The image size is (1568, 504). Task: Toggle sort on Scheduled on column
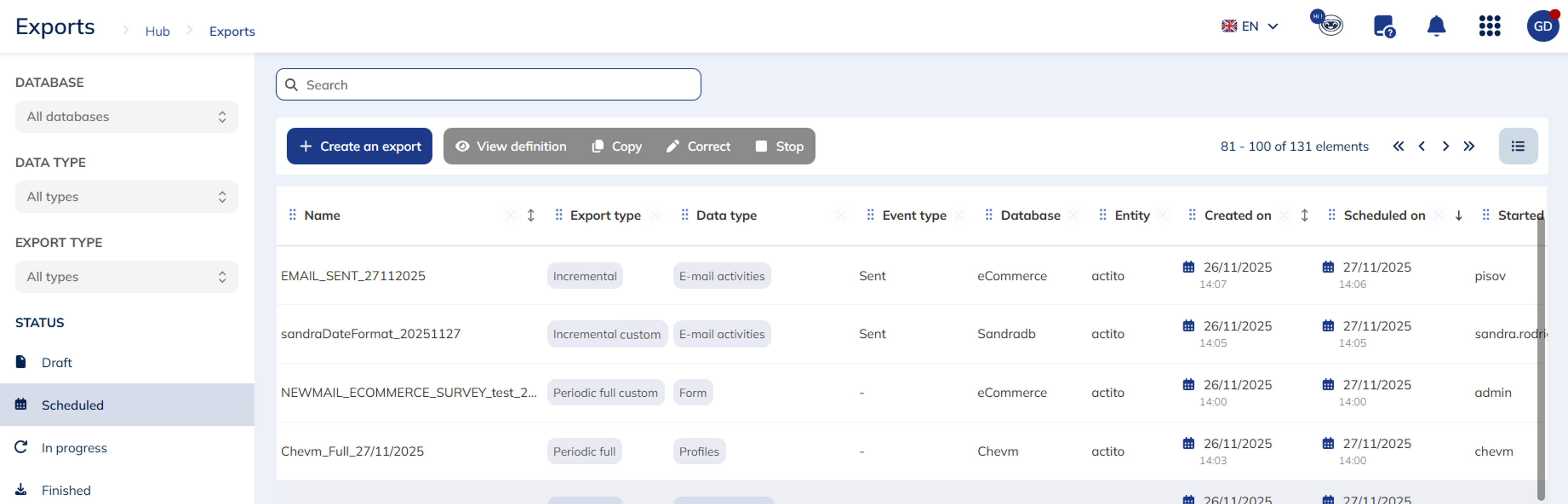pos(1459,215)
